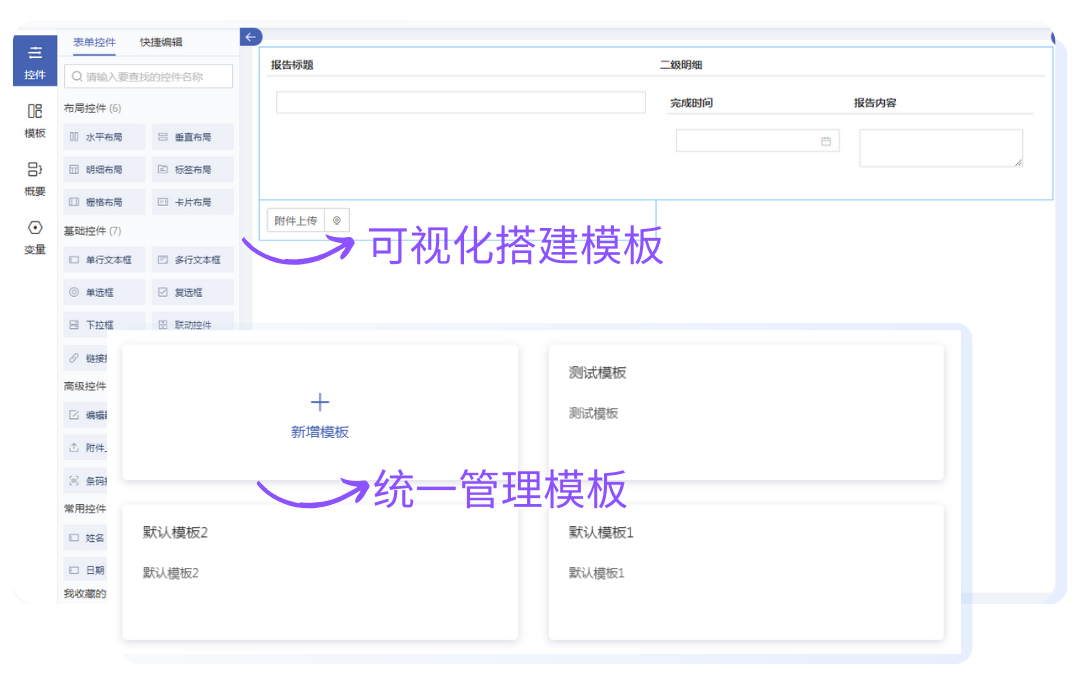Select the 单选框 control
The height and width of the screenshot is (700, 1080).
click(104, 292)
